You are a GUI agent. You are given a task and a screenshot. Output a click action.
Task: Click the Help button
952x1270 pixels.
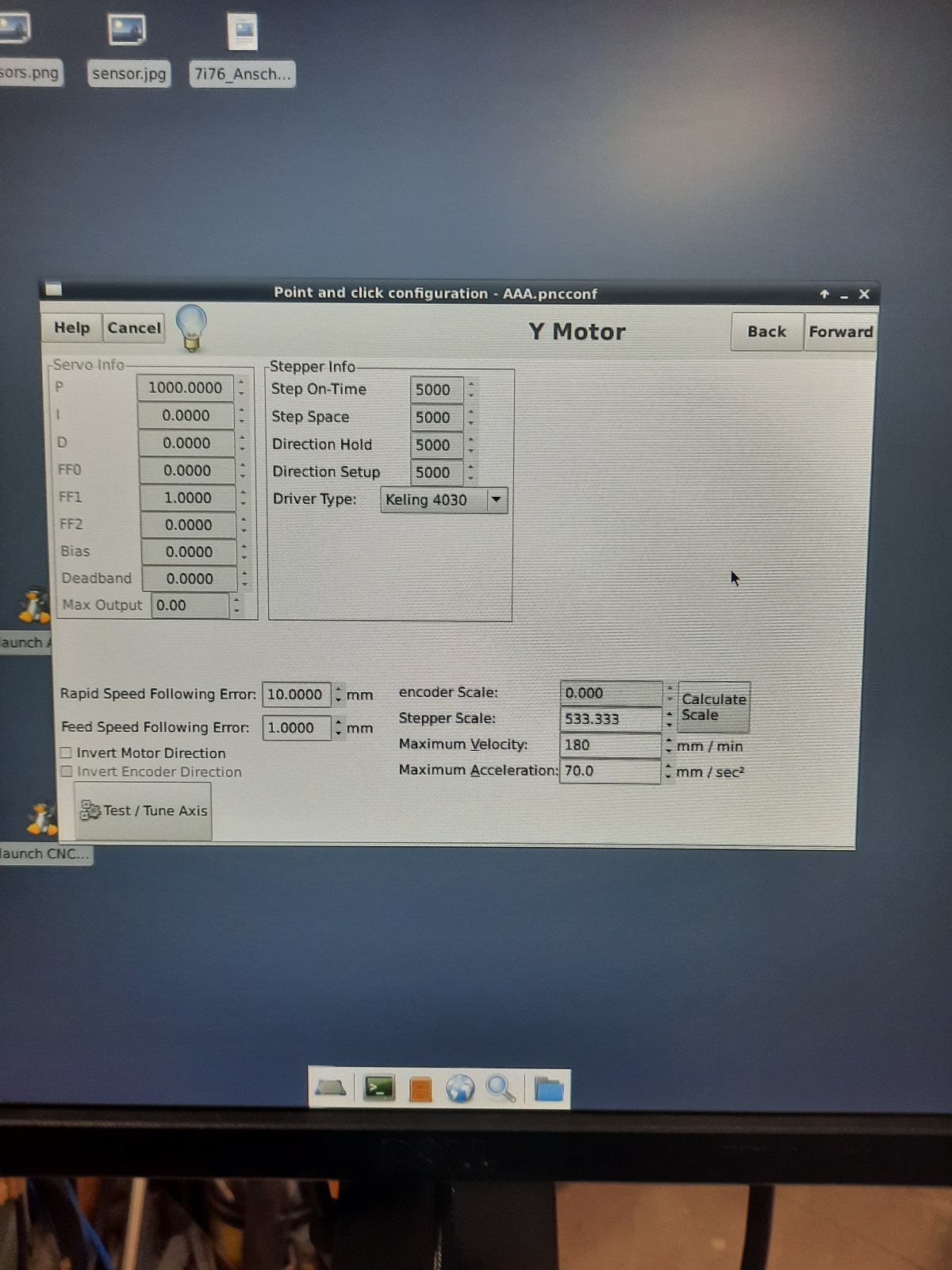71,328
